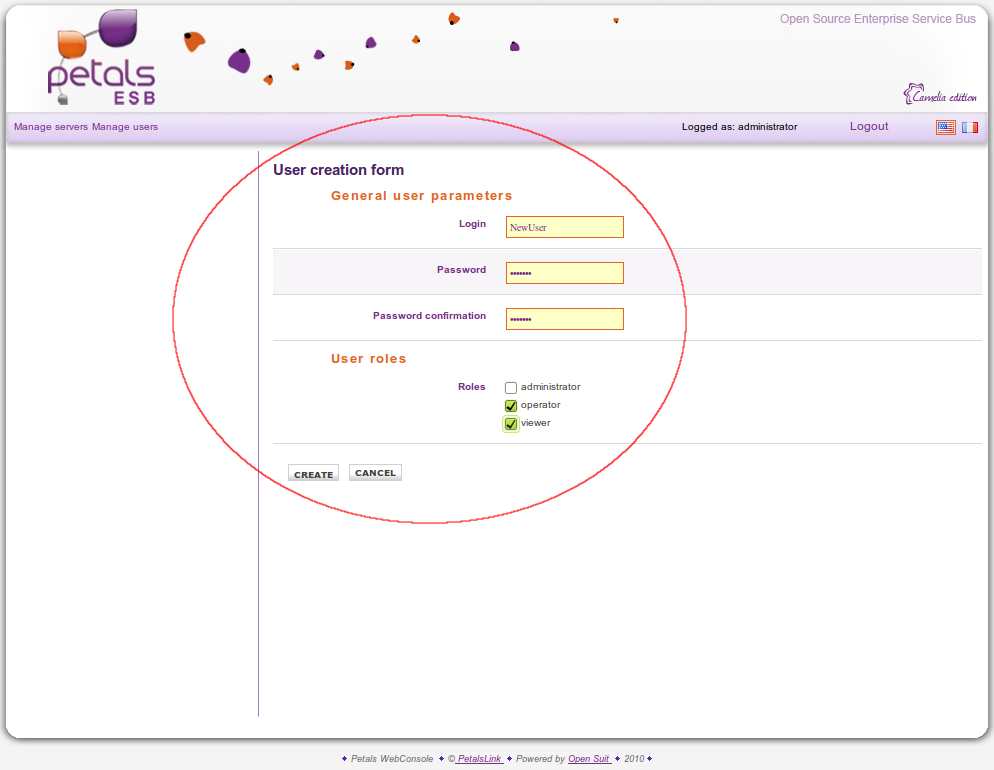Focus the Login field containing NewUser

[564, 227]
